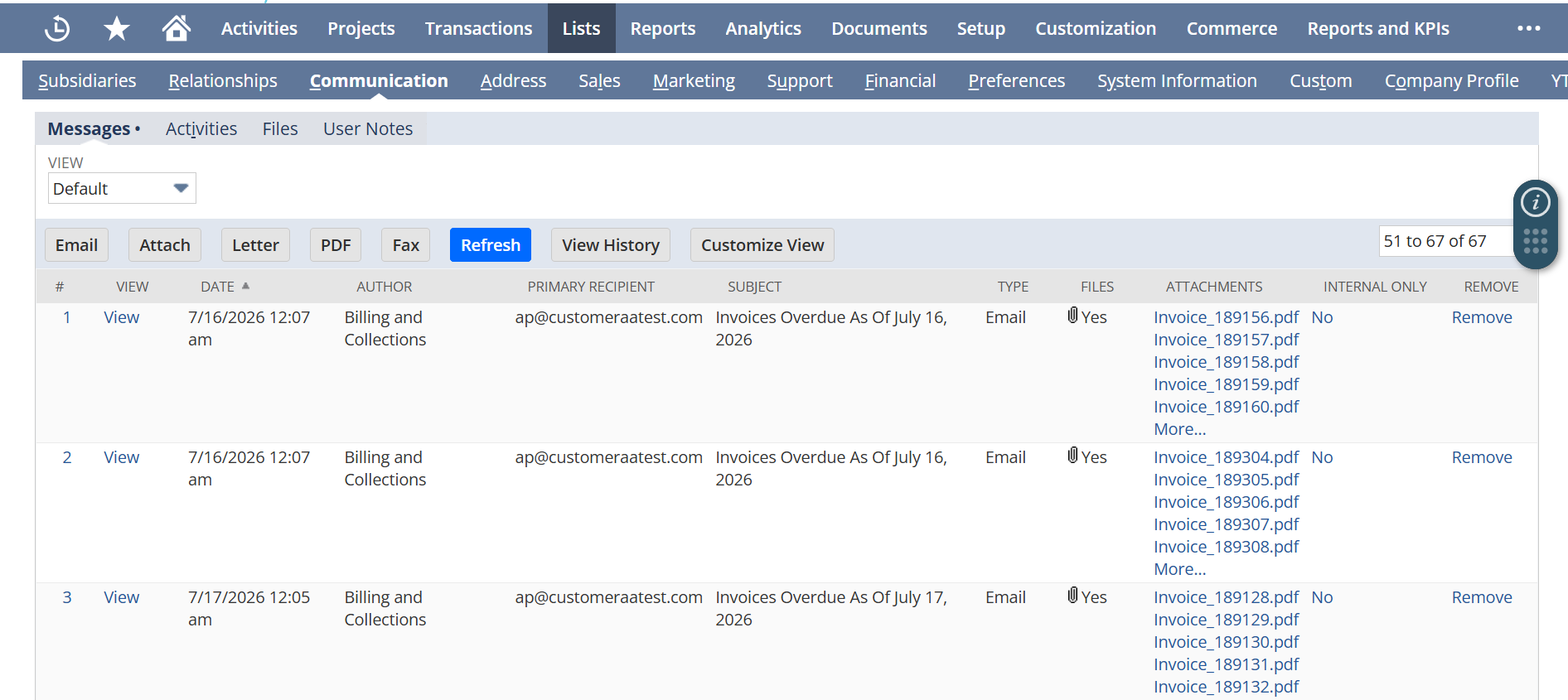Screen dimensions: 1568x700
Task: Switch to the Subsidiaries tab
Action: tap(87, 80)
